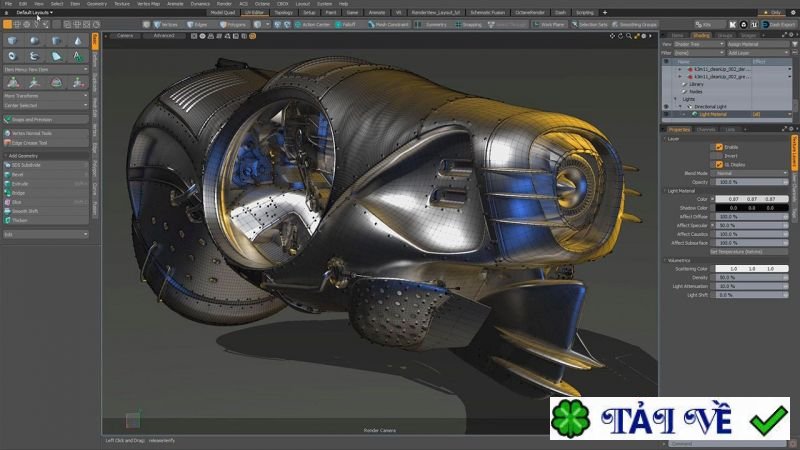This screenshot has height=450, width=800.
Task: Toggle the Enable checkbox in Layer
Action: 718,147
